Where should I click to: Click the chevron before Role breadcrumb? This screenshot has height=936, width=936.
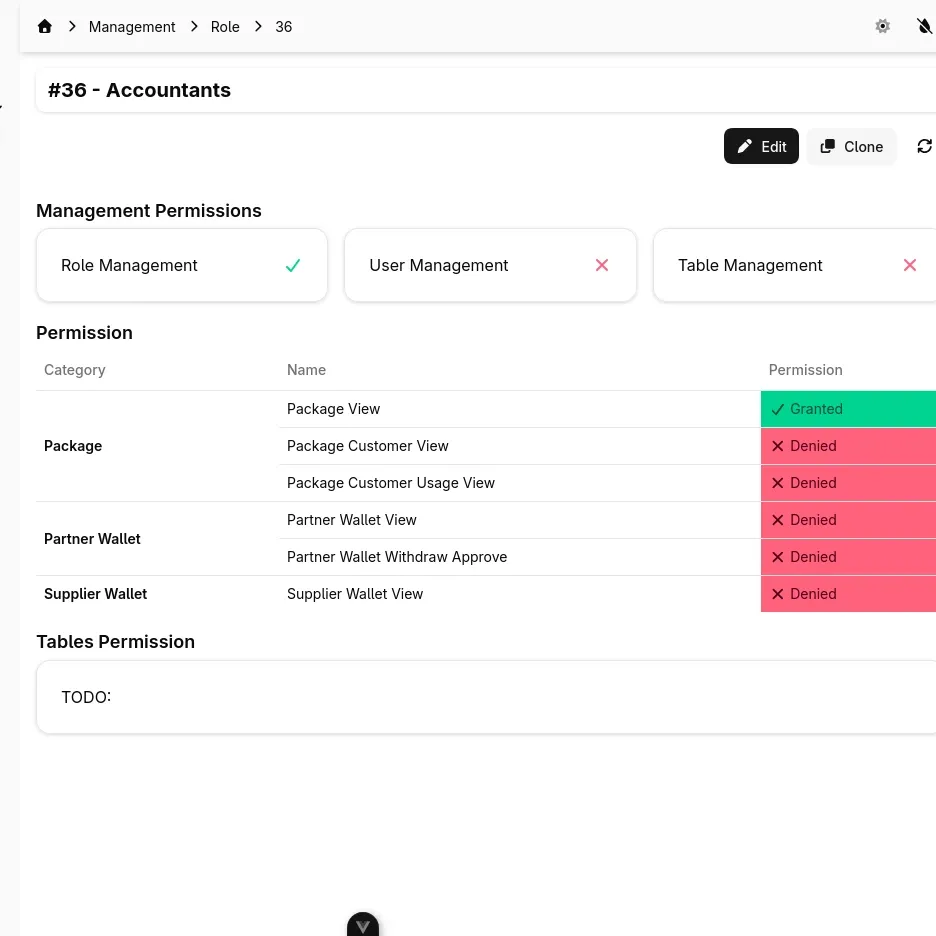[194, 26]
